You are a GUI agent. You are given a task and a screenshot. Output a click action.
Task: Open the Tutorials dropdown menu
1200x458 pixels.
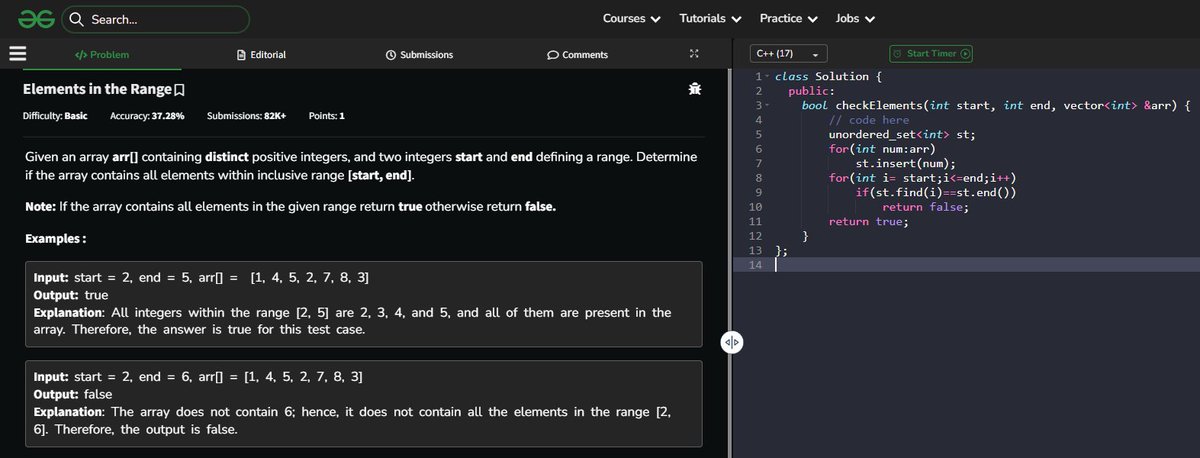710,18
